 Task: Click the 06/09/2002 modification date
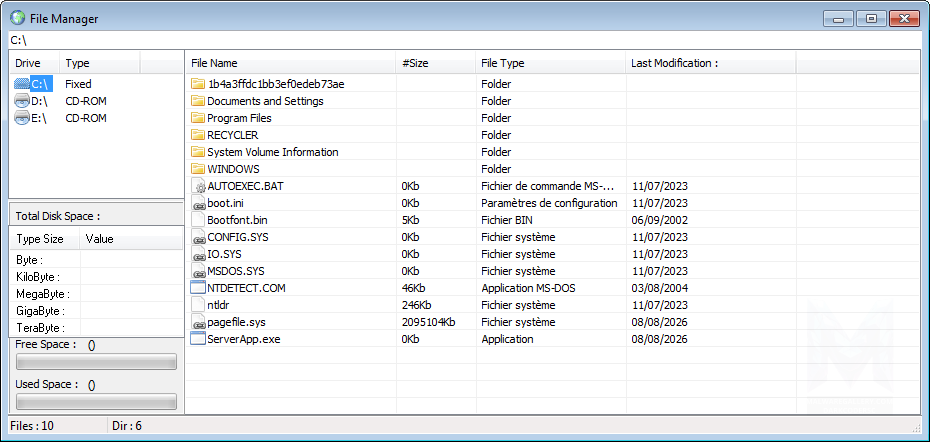pos(660,220)
